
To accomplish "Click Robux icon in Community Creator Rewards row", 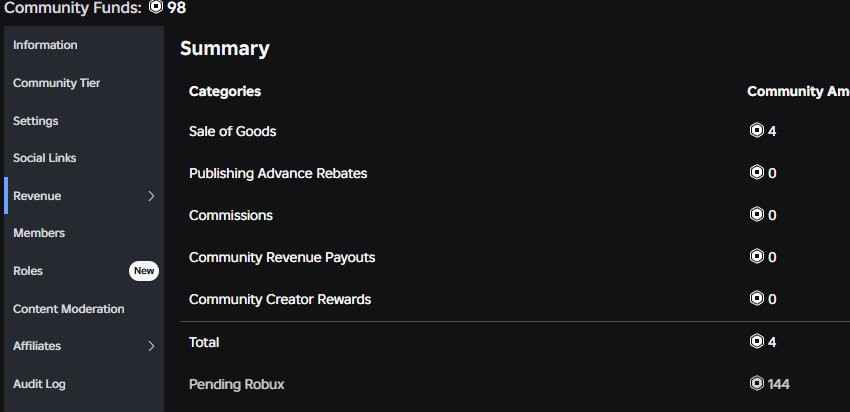I will pos(757,298).
